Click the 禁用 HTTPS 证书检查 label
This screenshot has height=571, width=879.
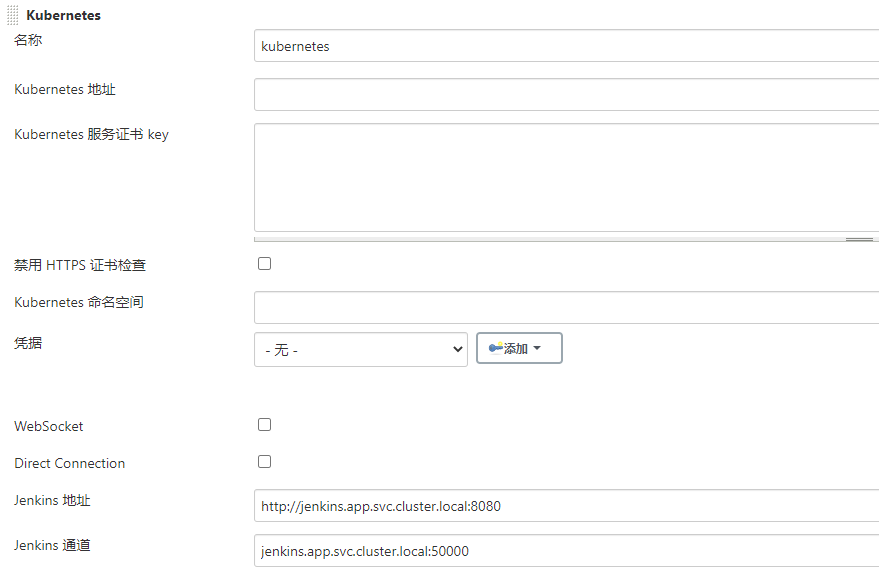pyautogui.click(x=80, y=265)
